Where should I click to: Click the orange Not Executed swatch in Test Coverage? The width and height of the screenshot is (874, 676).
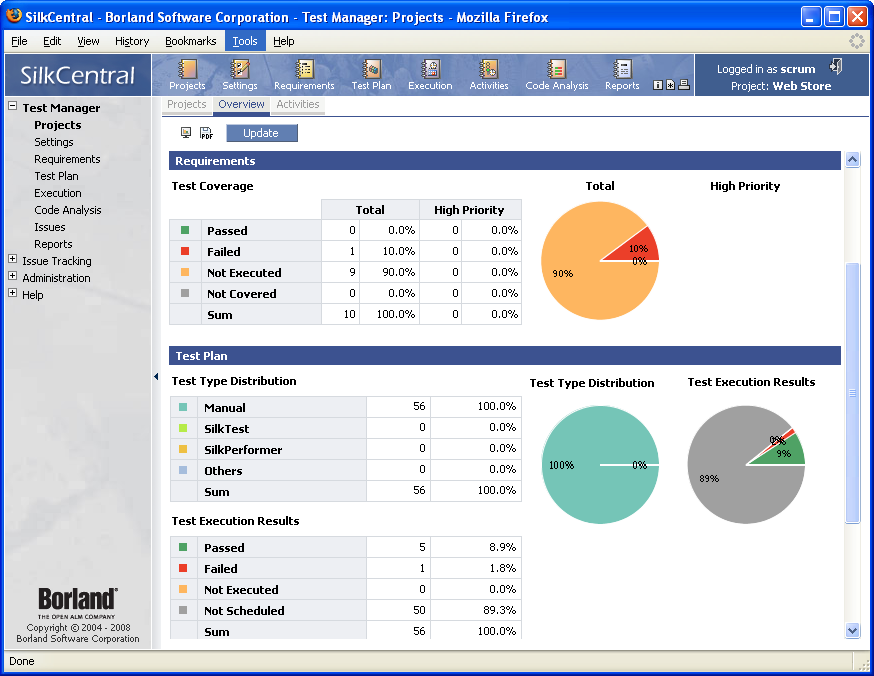point(185,272)
